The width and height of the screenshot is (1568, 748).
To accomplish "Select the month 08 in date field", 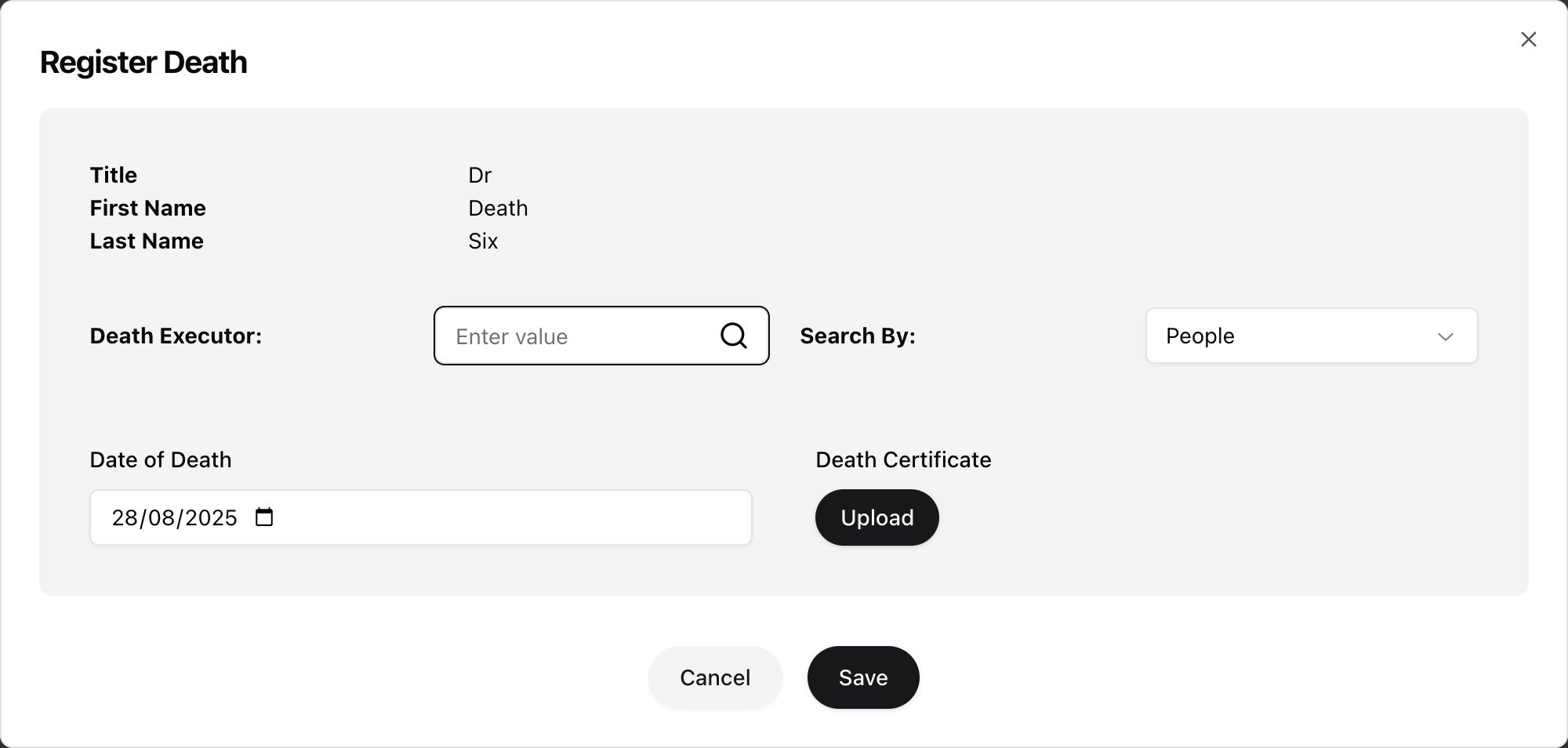I will click(162, 517).
